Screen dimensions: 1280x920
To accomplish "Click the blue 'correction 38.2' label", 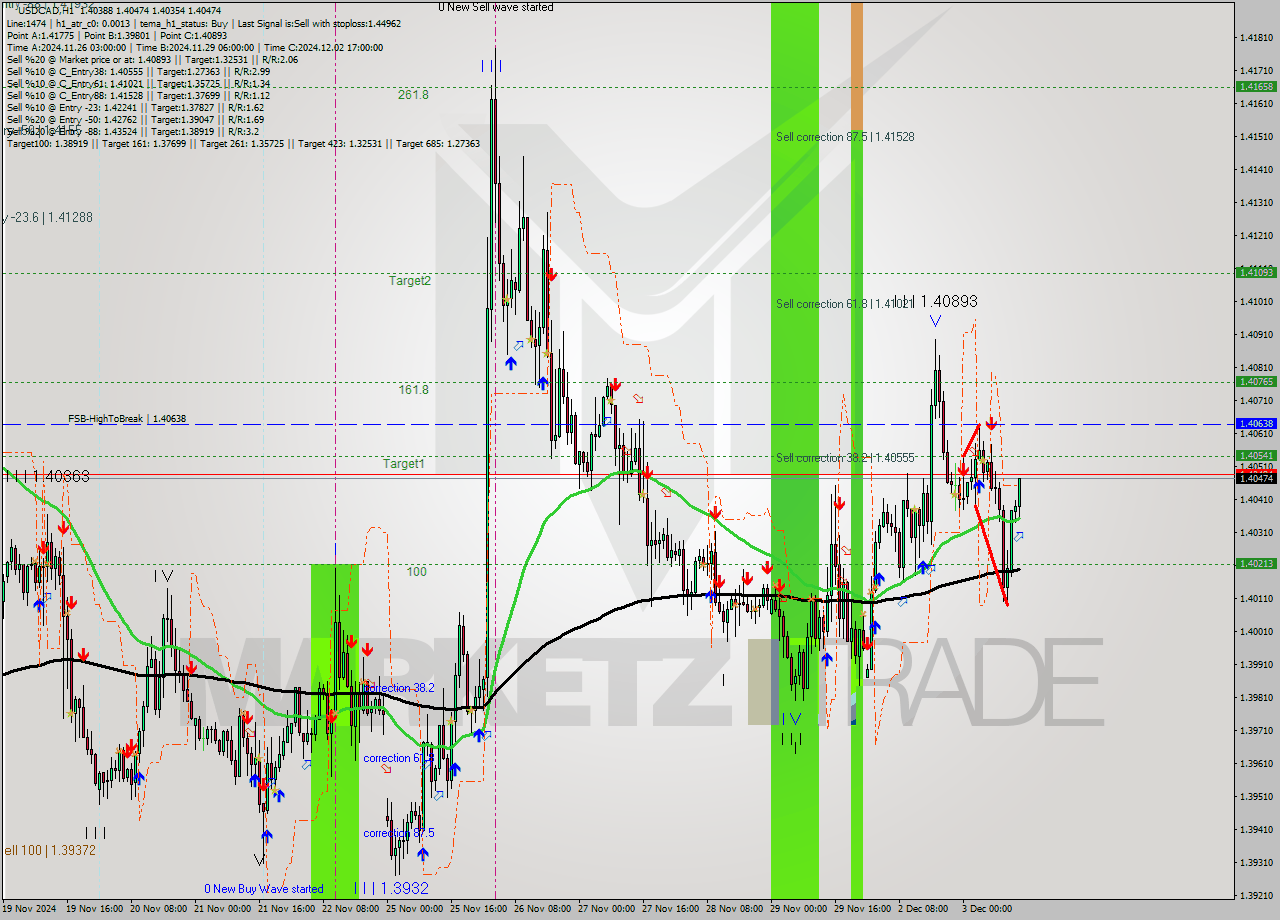I will [399, 688].
